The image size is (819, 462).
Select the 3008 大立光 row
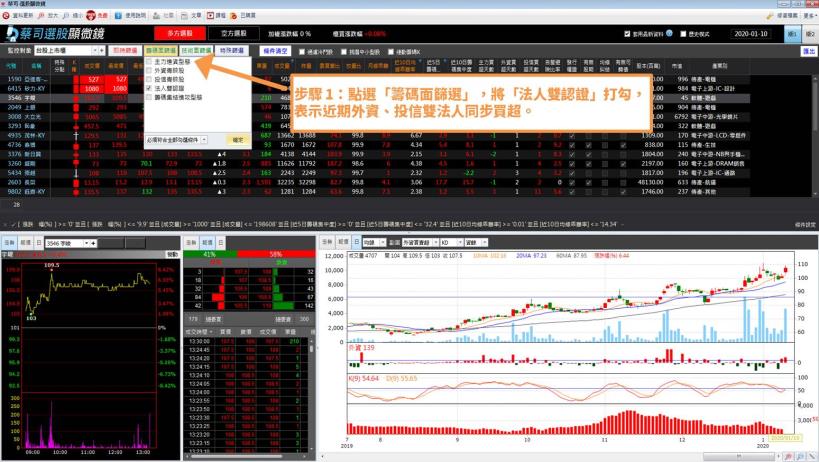[x=375, y=117]
